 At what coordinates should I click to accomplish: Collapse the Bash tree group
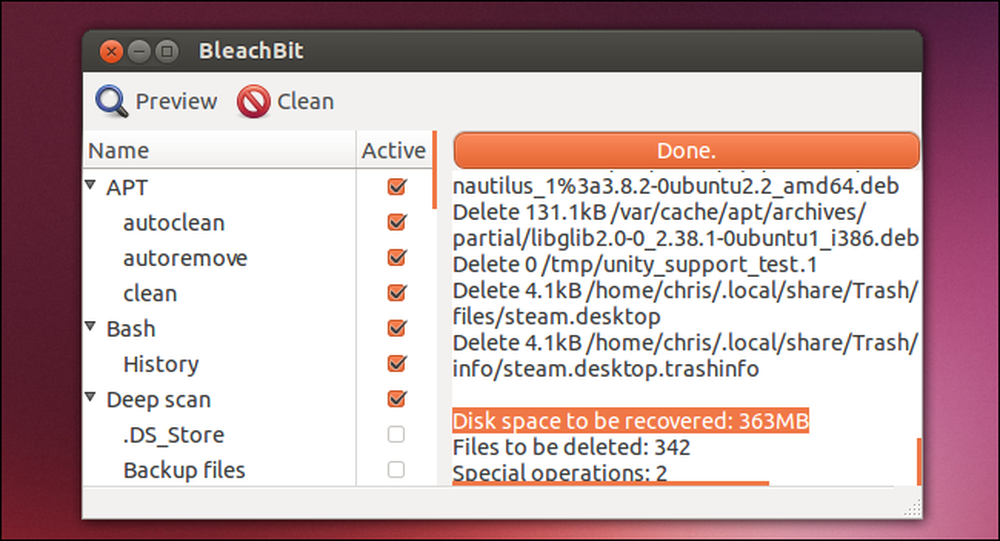point(91,327)
